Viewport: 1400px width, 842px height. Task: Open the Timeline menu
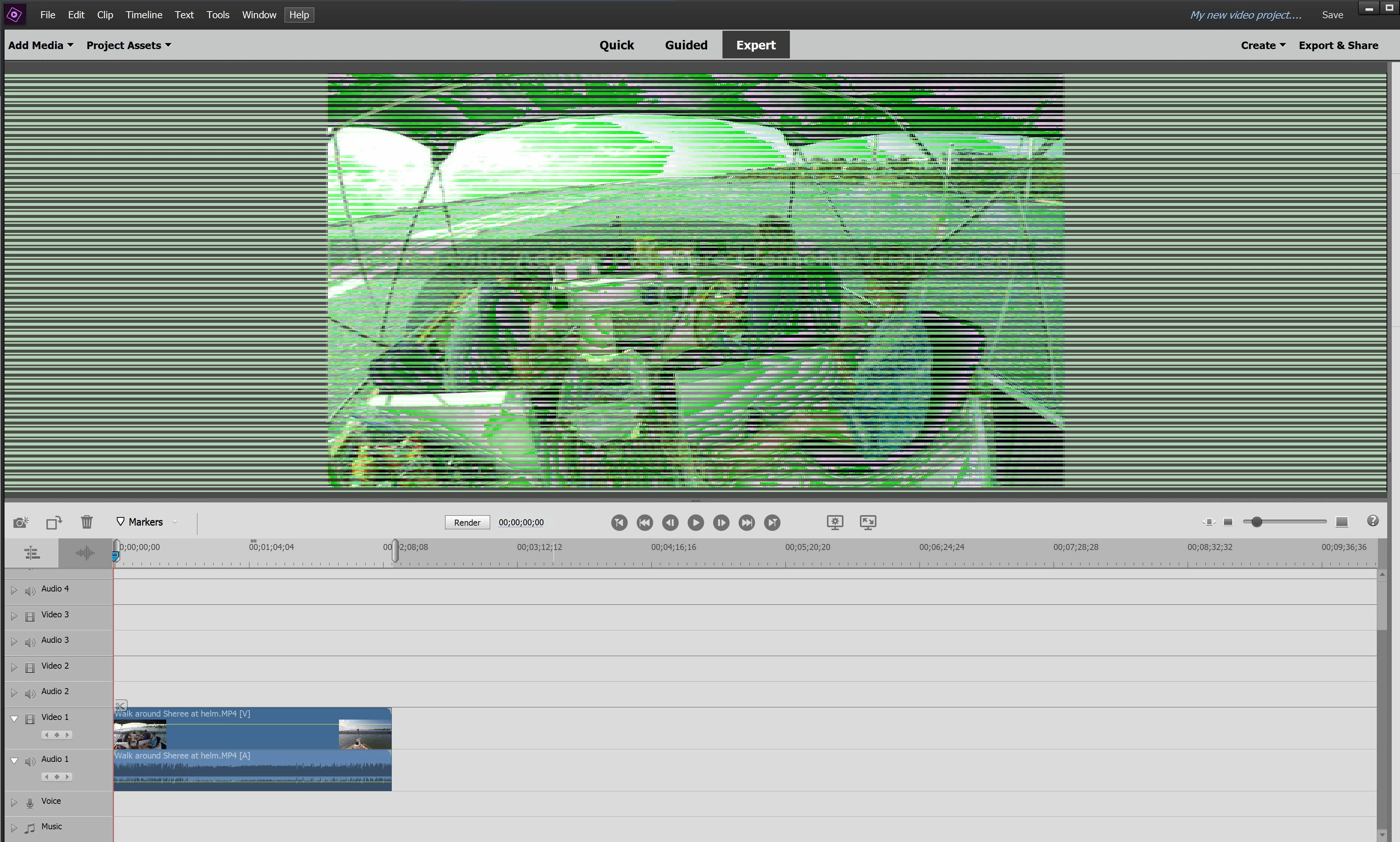tap(143, 15)
